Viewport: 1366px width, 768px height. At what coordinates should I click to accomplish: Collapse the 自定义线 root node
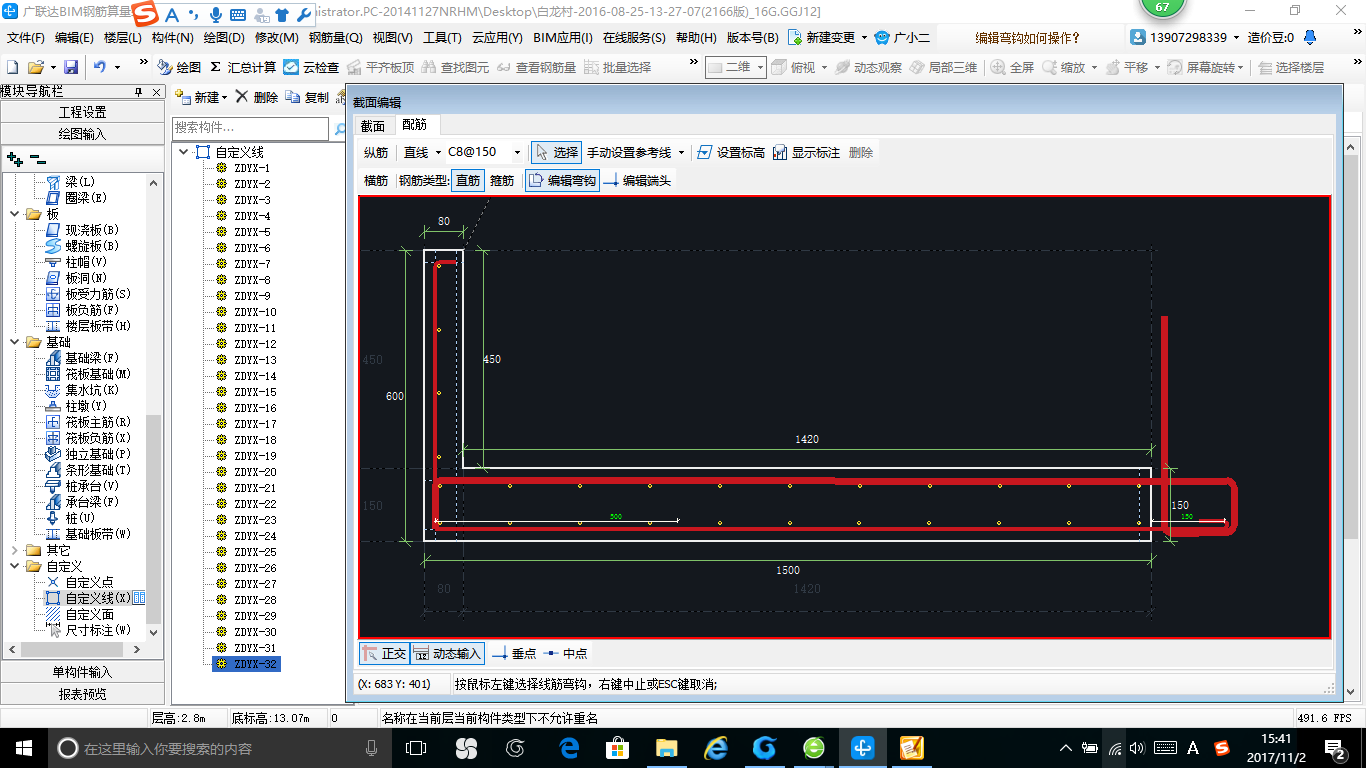pyautogui.click(x=184, y=152)
